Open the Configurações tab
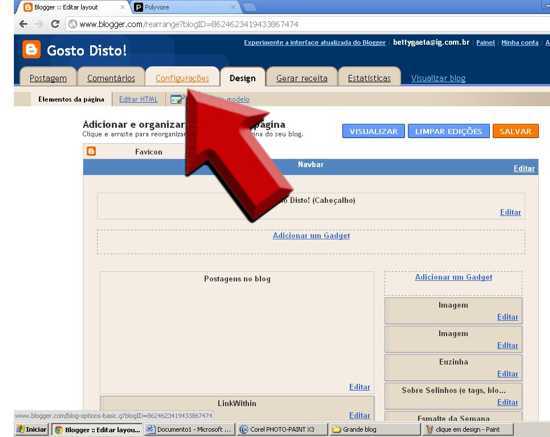550x437 pixels. [x=182, y=78]
